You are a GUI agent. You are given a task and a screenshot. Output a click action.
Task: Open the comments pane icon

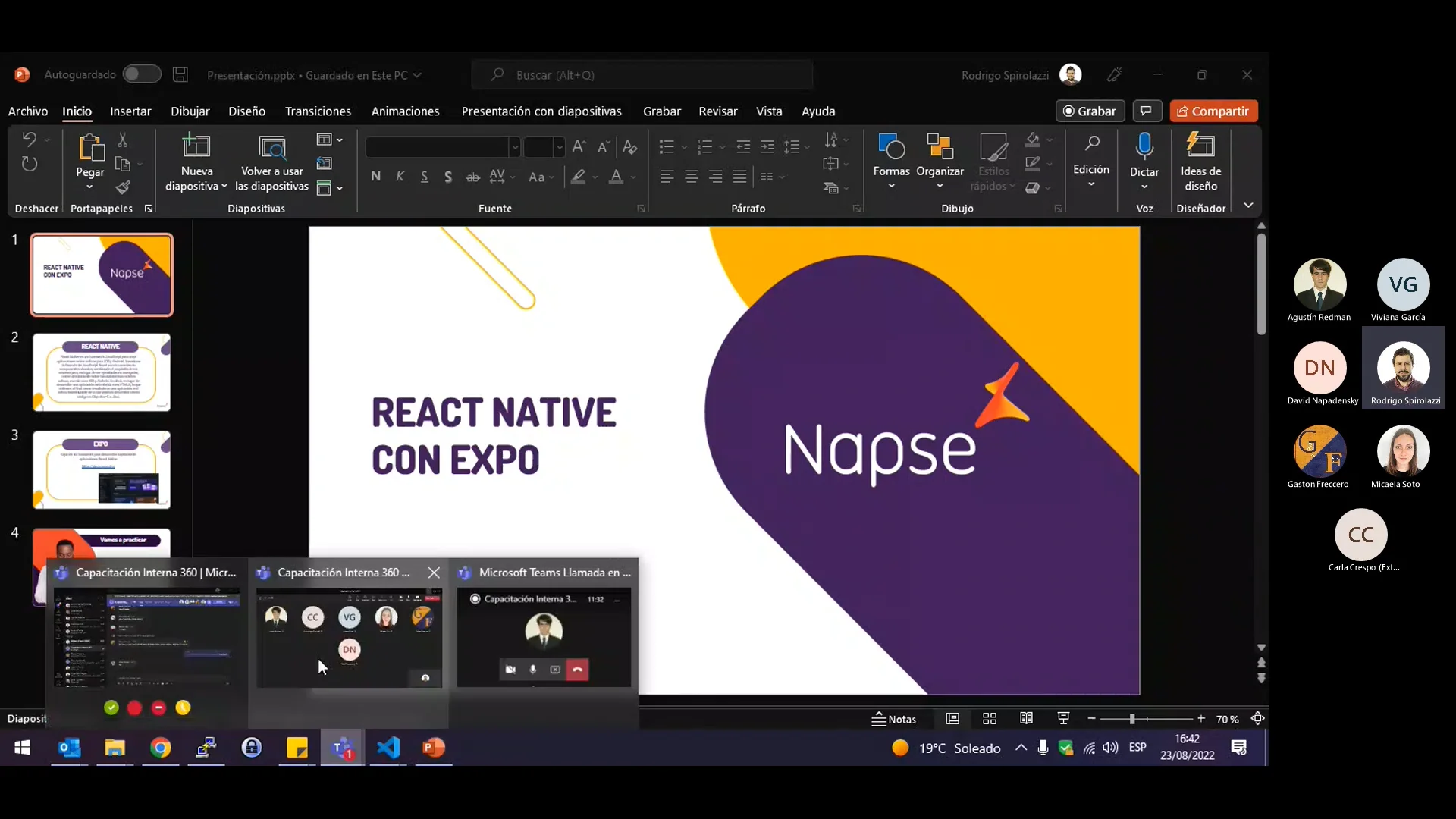coord(1147,111)
